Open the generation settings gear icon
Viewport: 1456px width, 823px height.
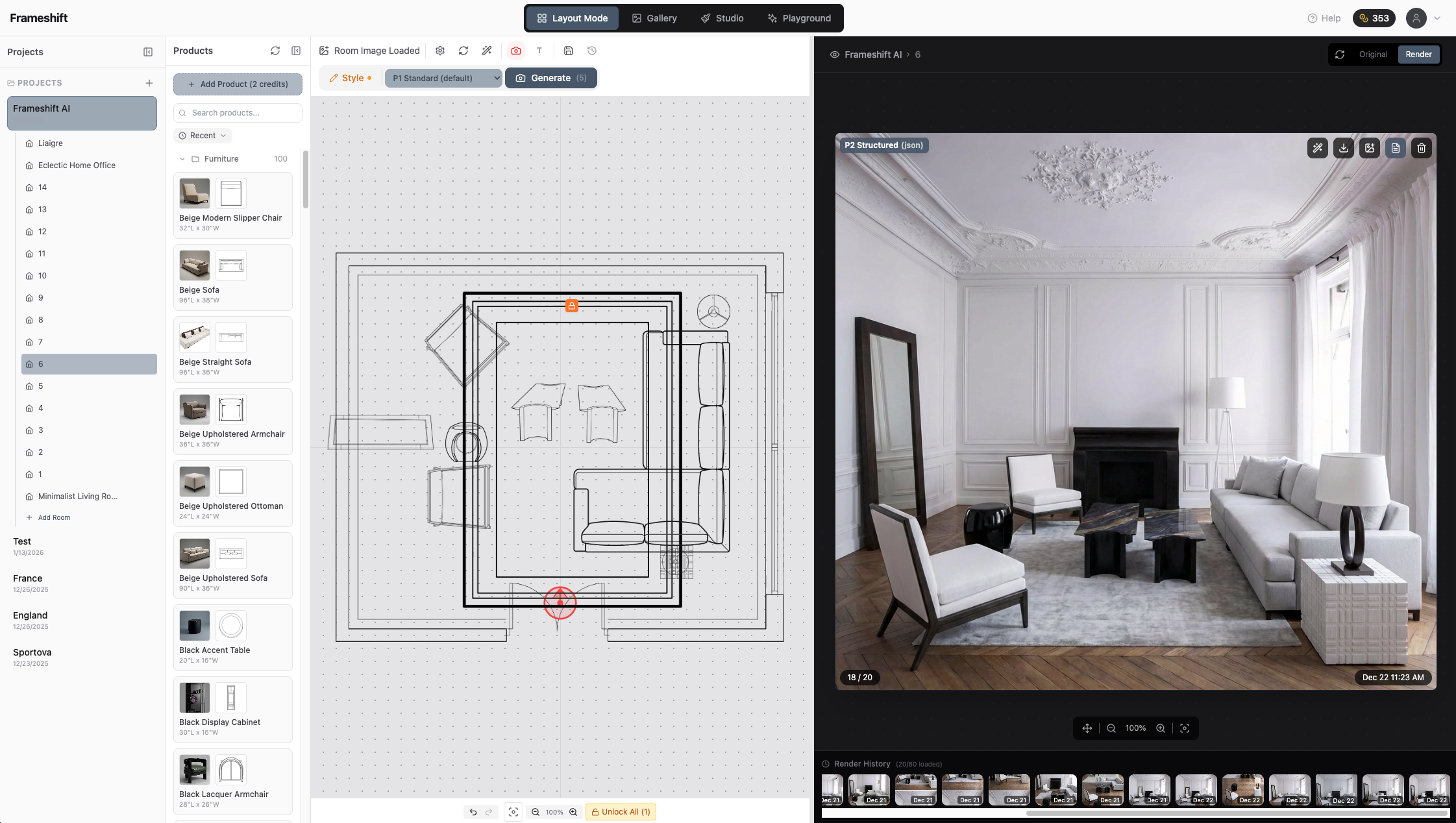(x=440, y=50)
